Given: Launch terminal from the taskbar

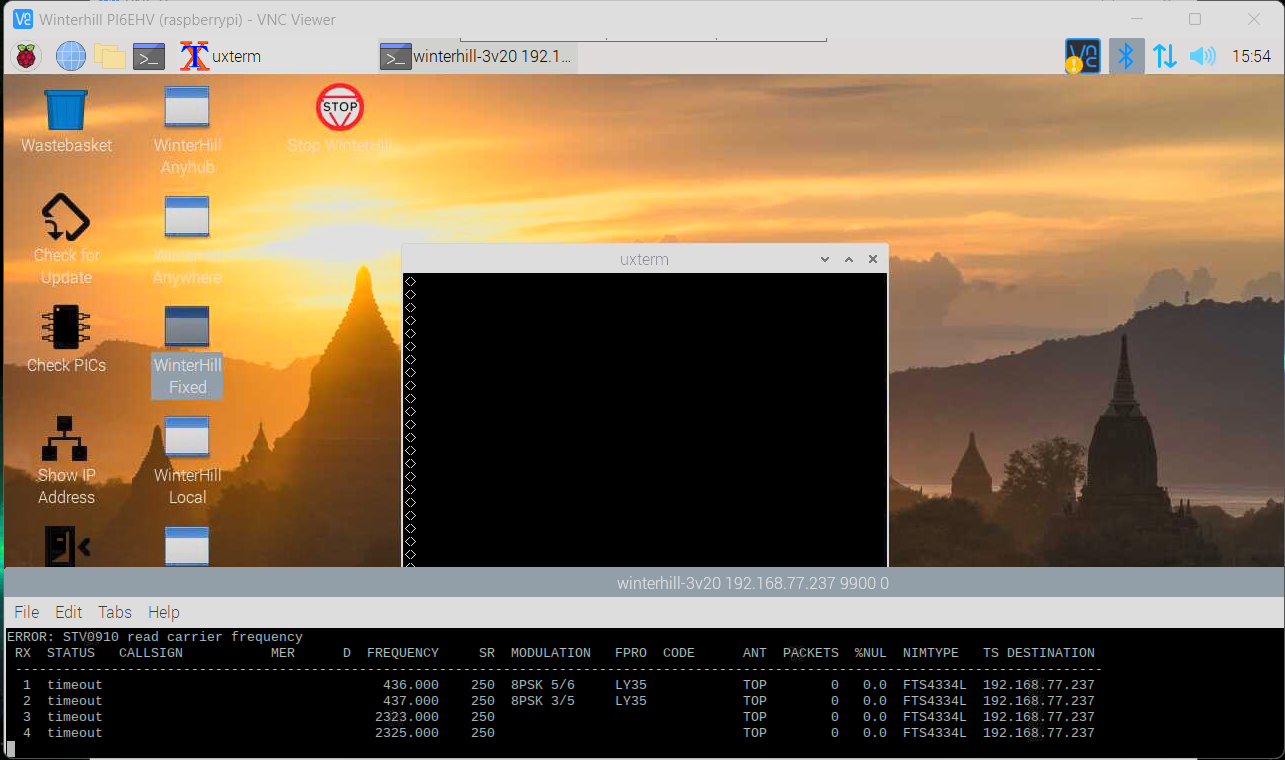Looking at the screenshot, I should [149, 56].
